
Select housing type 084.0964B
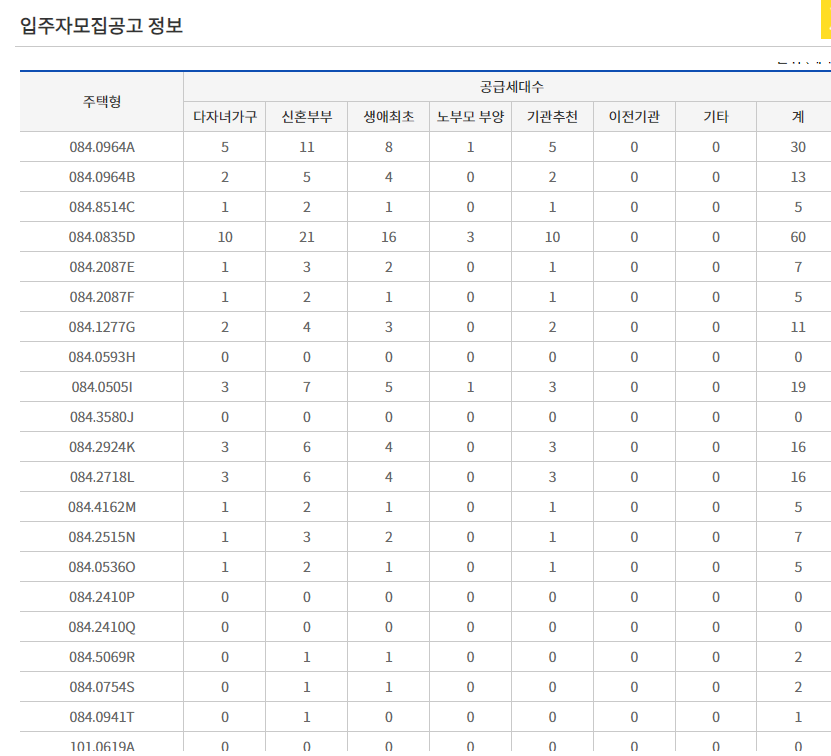point(102,177)
